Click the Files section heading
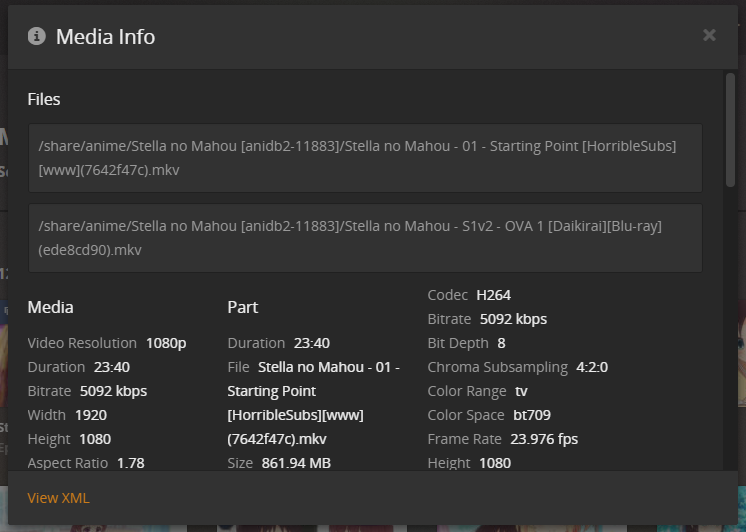This screenshot has width=746, height=532. pyautogui.click(x=44, y=99)
